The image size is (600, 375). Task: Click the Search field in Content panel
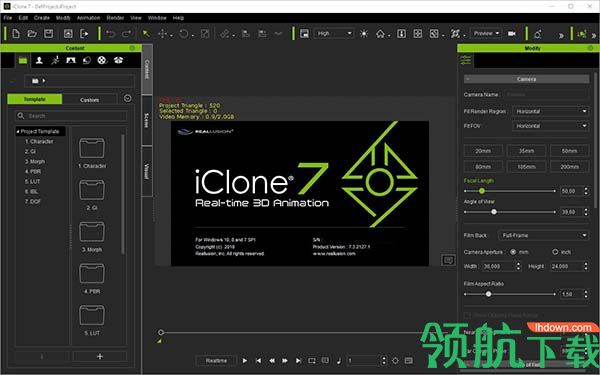tap(71, 116)
